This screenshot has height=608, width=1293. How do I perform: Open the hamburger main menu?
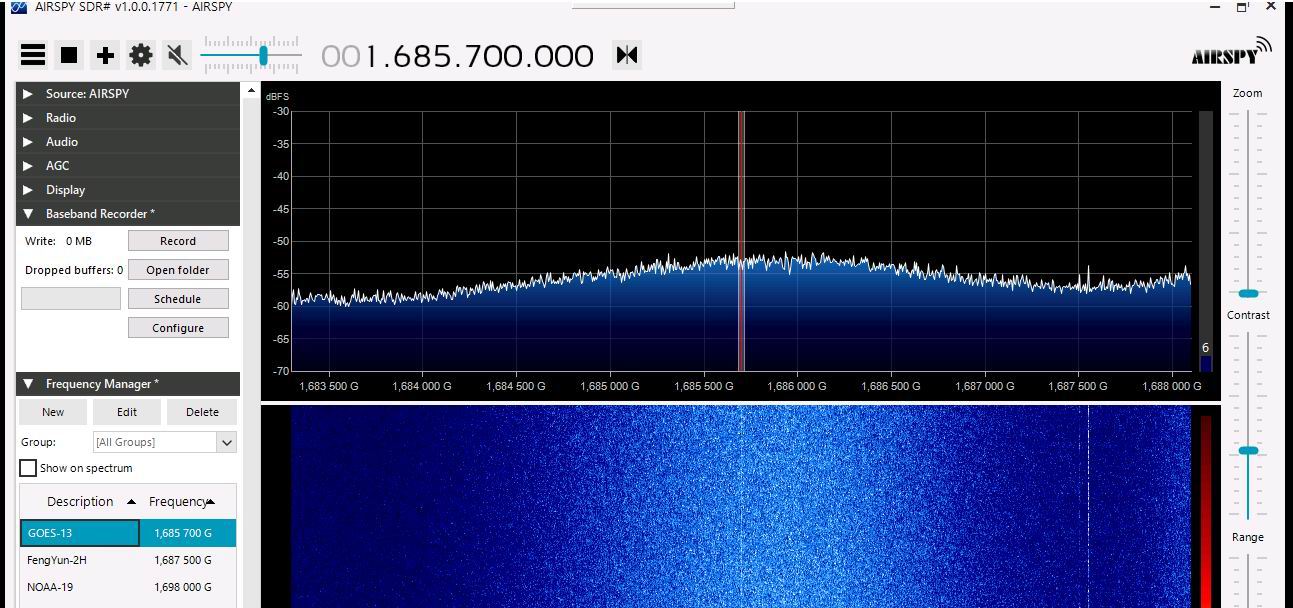click(x=33, y=55)
